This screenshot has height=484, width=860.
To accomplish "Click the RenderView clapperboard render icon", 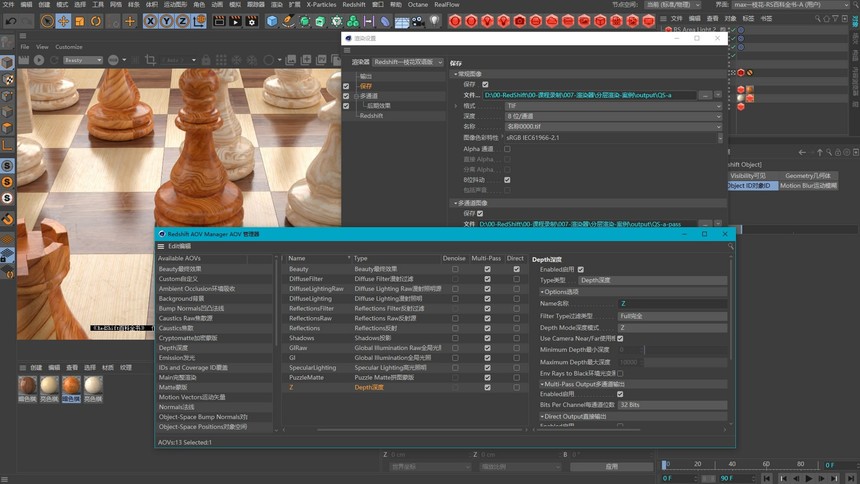I will (x=24, y=60).
